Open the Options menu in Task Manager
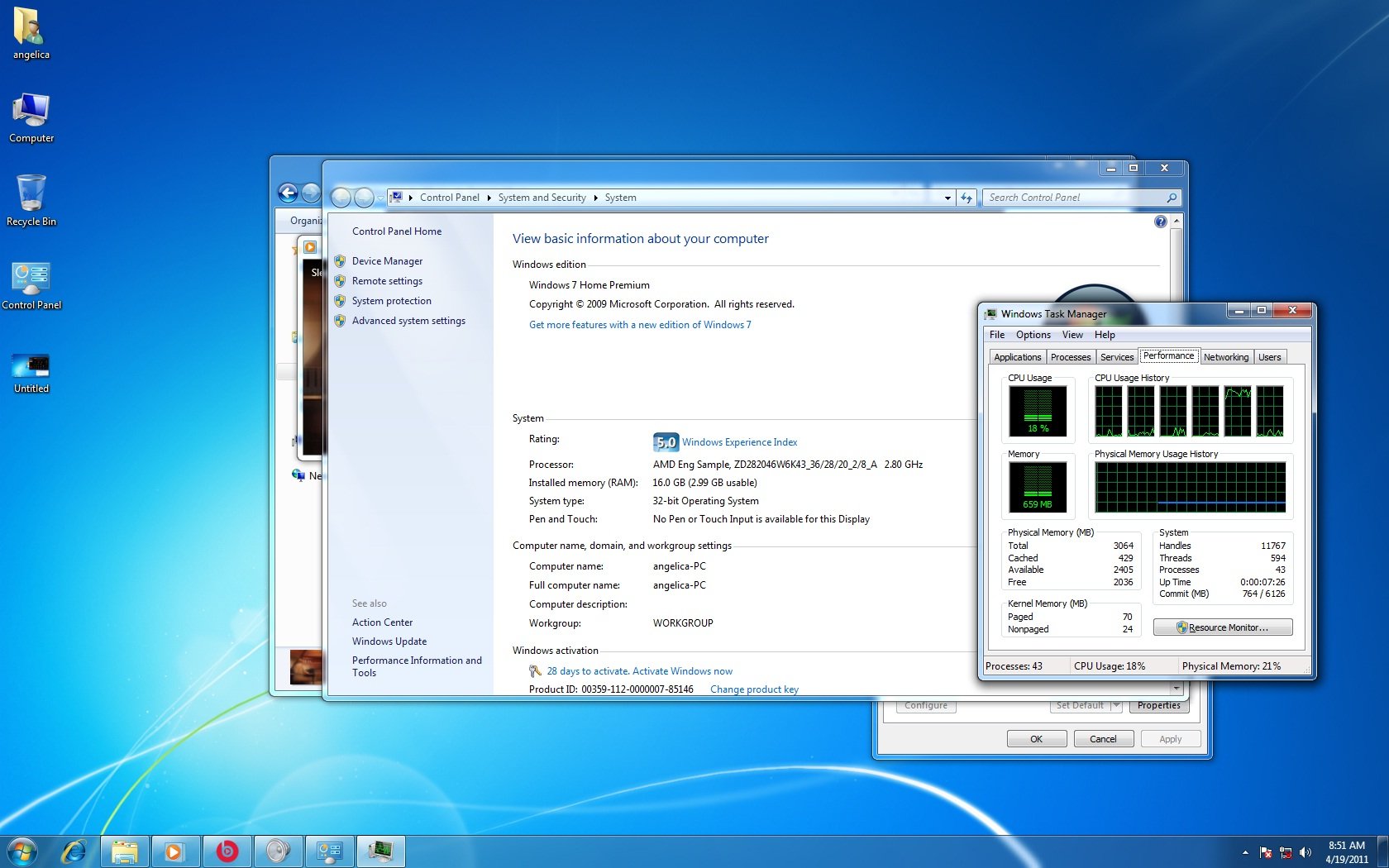 [1033, 335]
